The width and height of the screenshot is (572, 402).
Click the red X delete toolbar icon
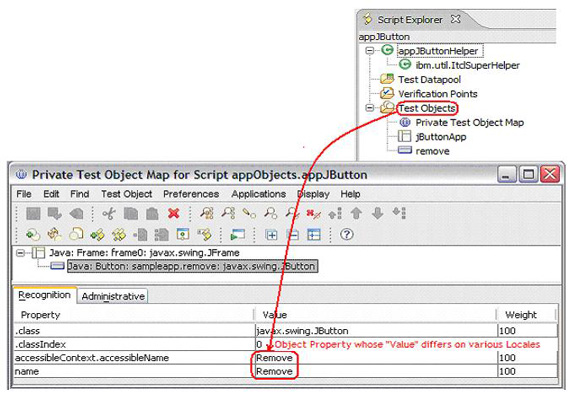[174, 213]
